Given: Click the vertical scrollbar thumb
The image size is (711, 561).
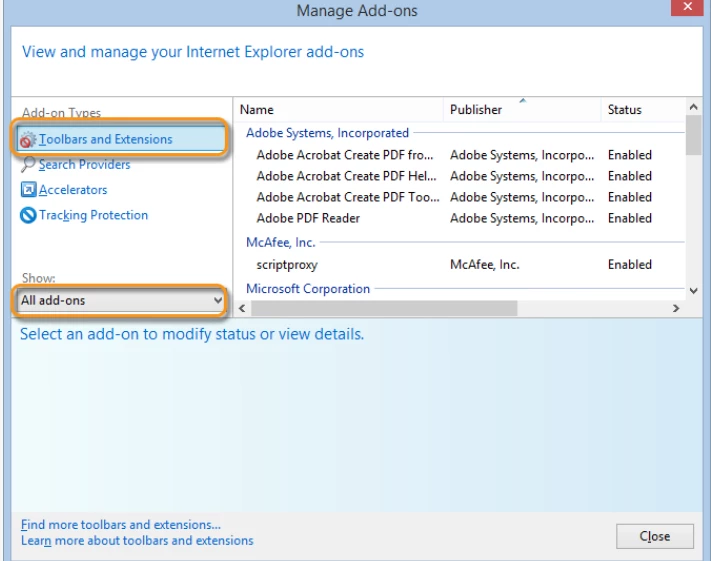Looking at the screenshot, I should click(x=693, y=136).
